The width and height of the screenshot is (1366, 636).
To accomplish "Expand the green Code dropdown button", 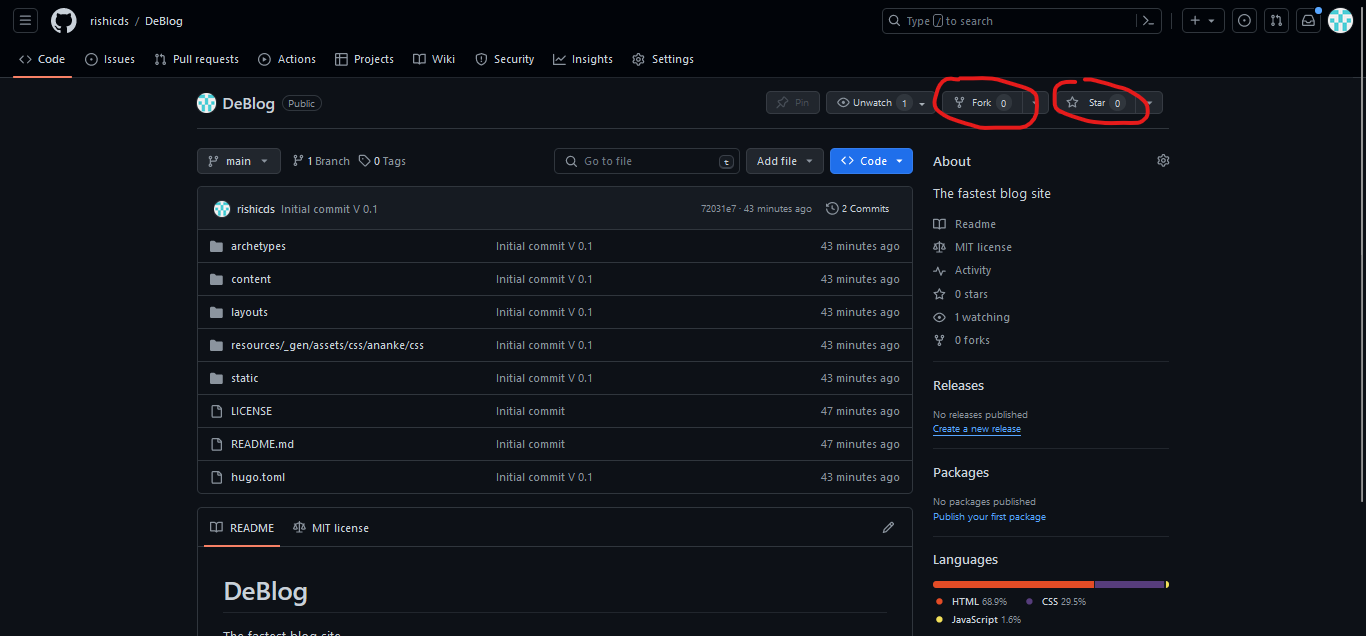I will 871,161.
